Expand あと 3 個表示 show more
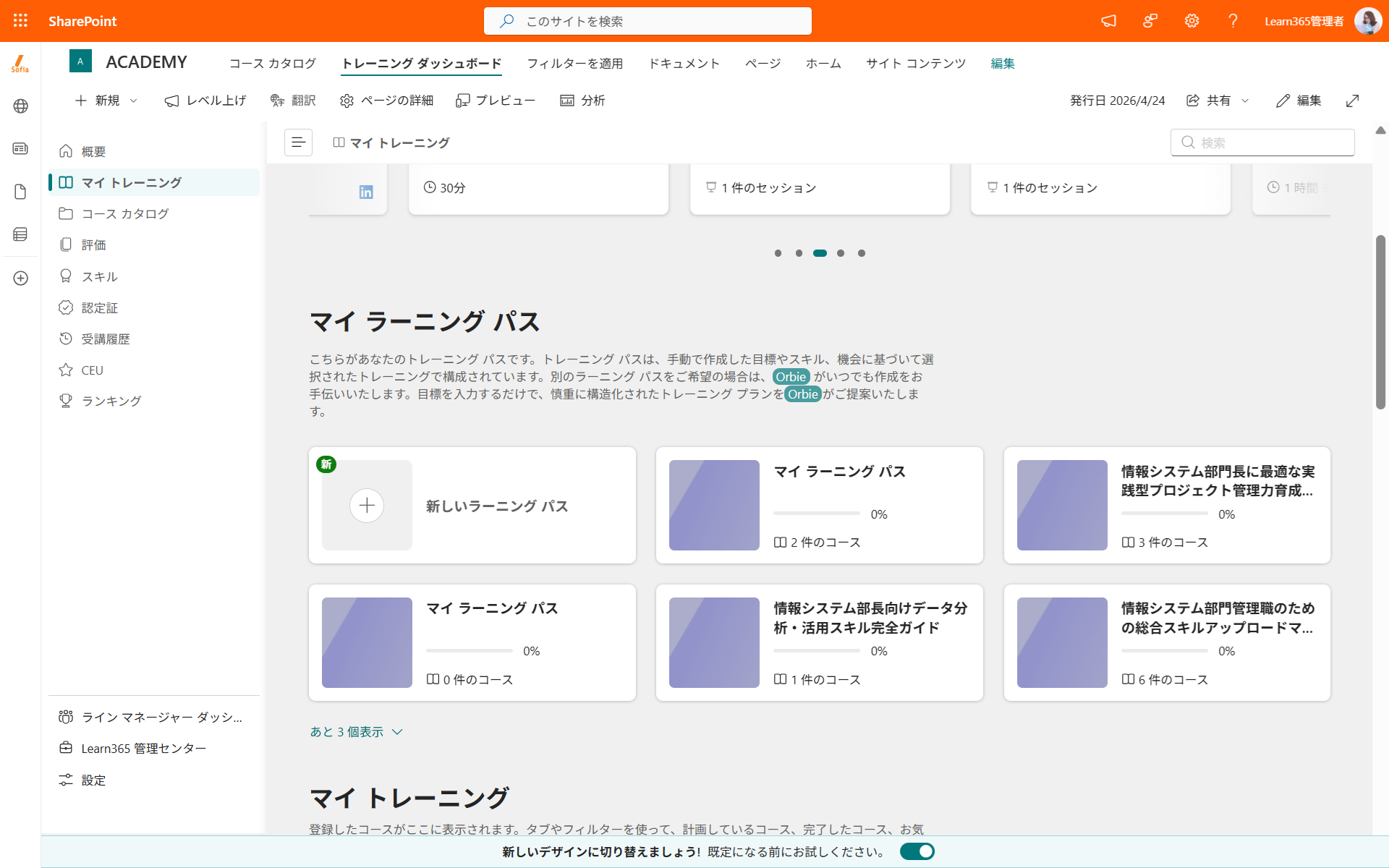The image size is (1389, 868). (356, 732)
